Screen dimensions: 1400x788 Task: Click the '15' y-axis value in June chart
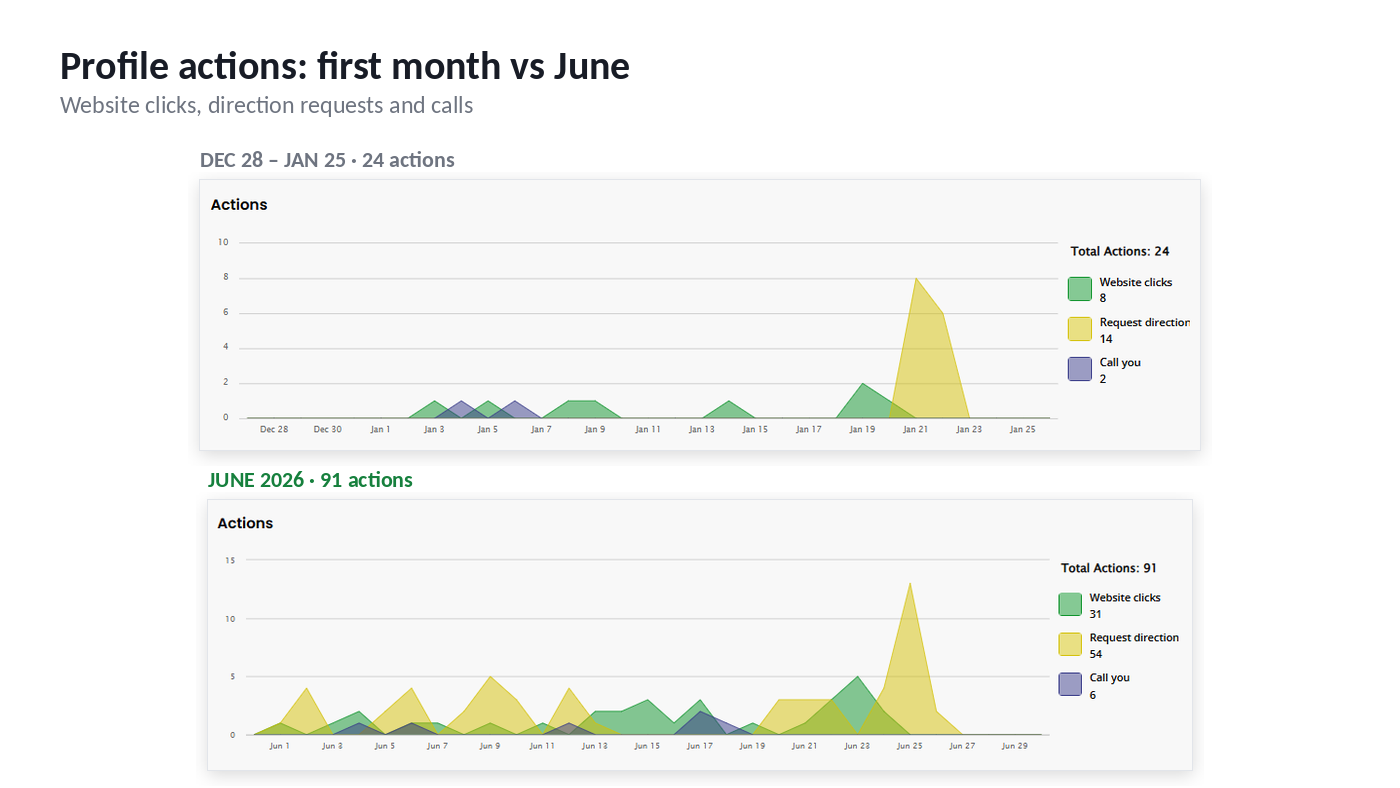tap(230, 561)
